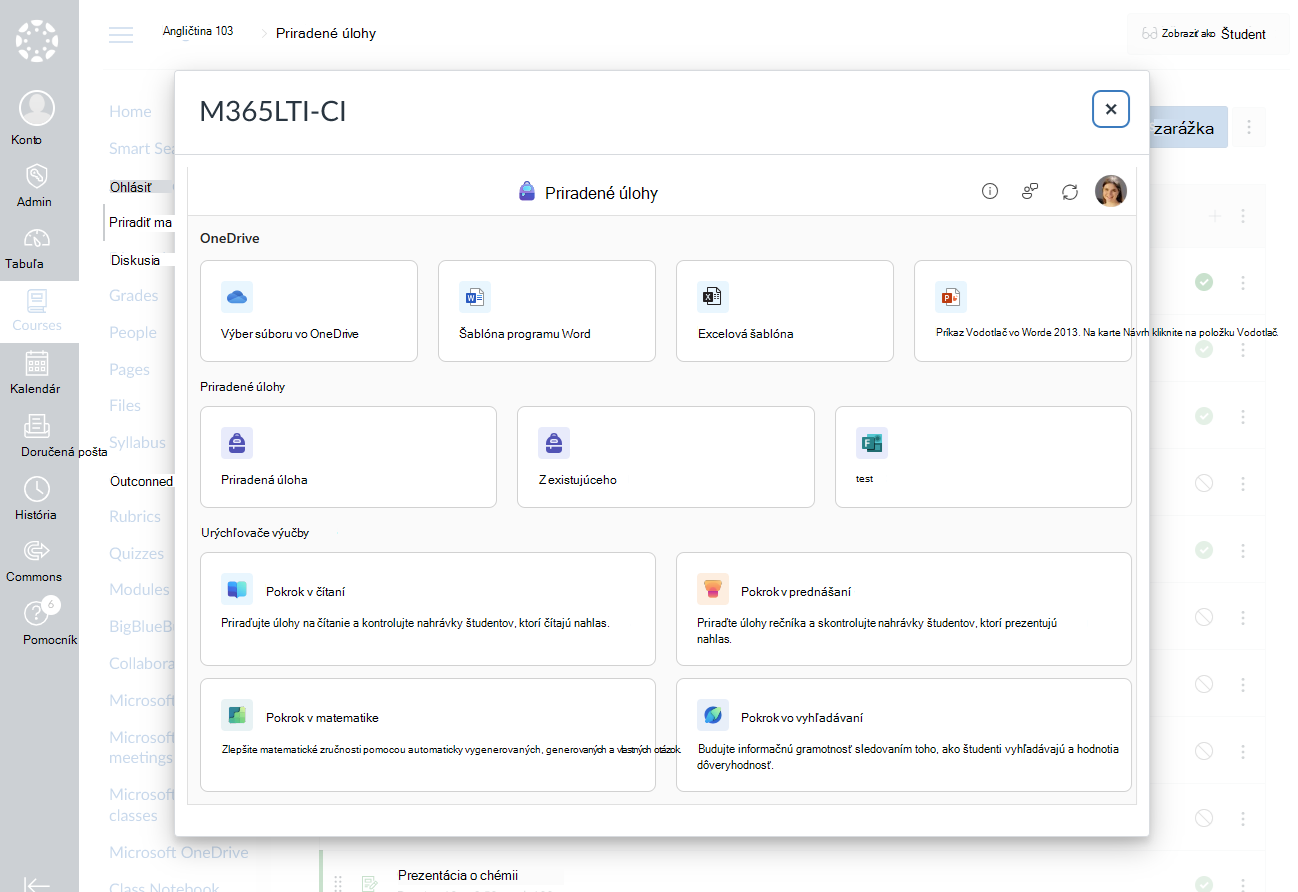Open Home in course menu
1298x892 pixels.
(x=130, y=112)
